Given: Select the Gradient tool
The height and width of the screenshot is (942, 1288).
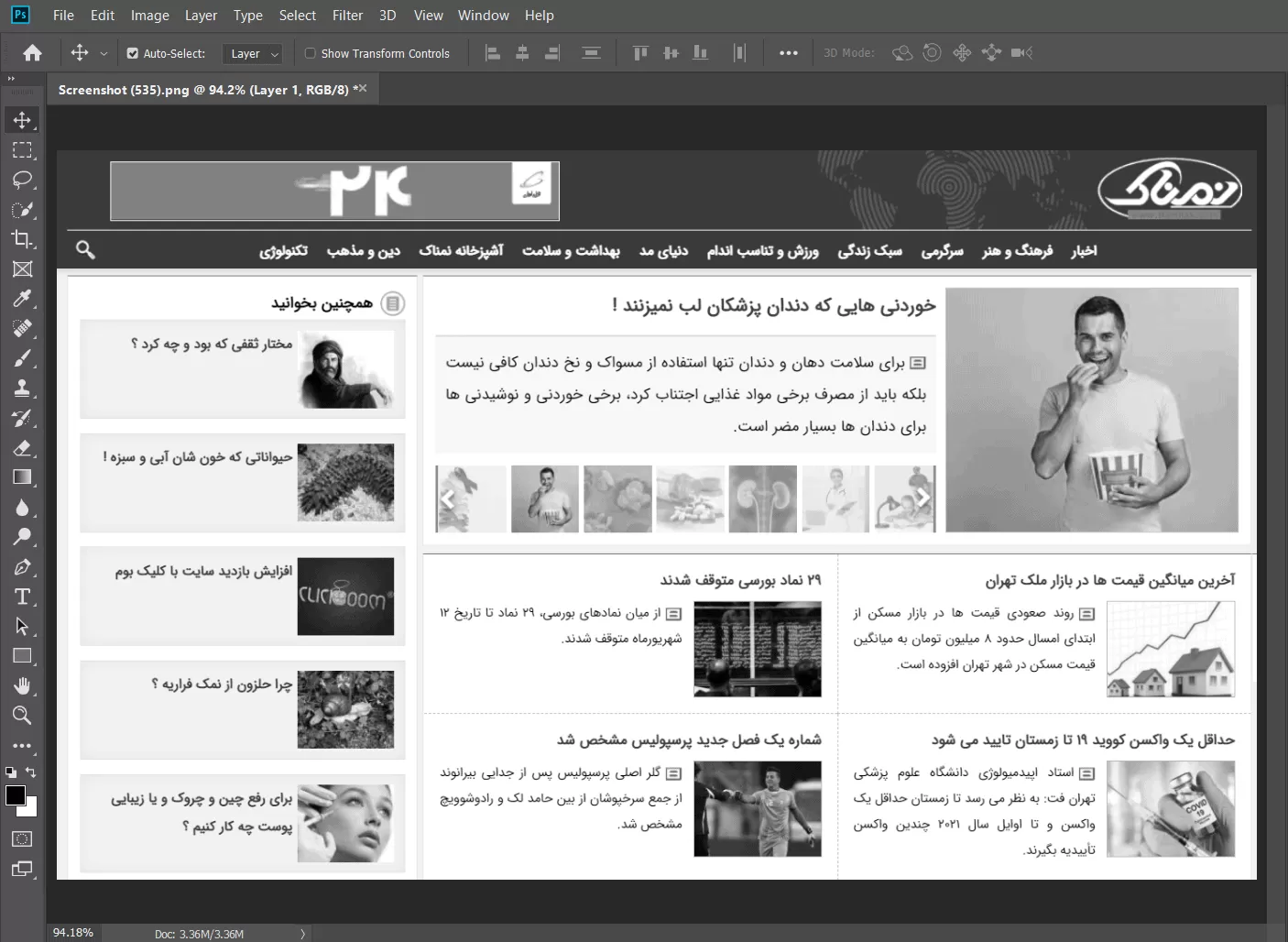Looking at the screenshot, I should click(22, 477).
